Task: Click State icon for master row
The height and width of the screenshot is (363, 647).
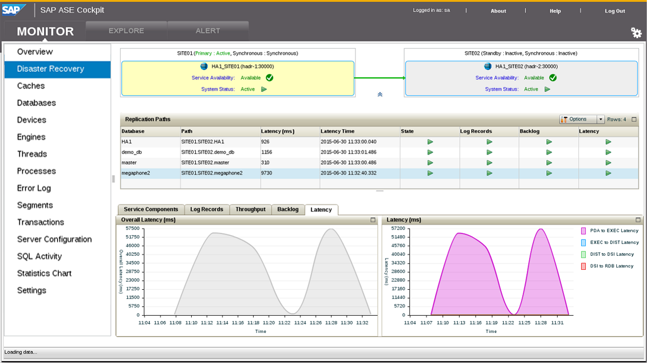Action: pos(430,163)
